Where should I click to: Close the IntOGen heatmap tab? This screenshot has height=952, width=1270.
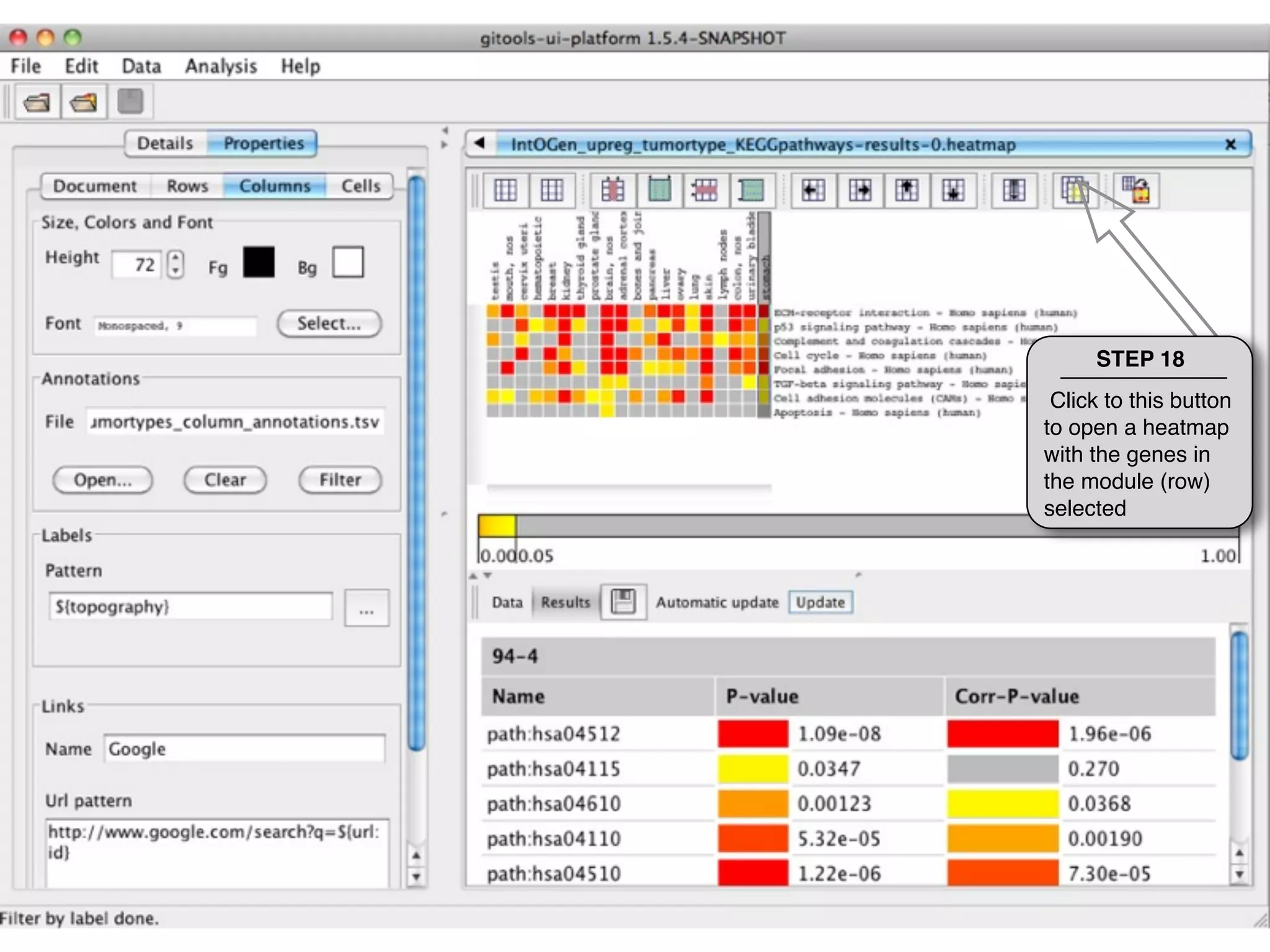point(1230,144)
